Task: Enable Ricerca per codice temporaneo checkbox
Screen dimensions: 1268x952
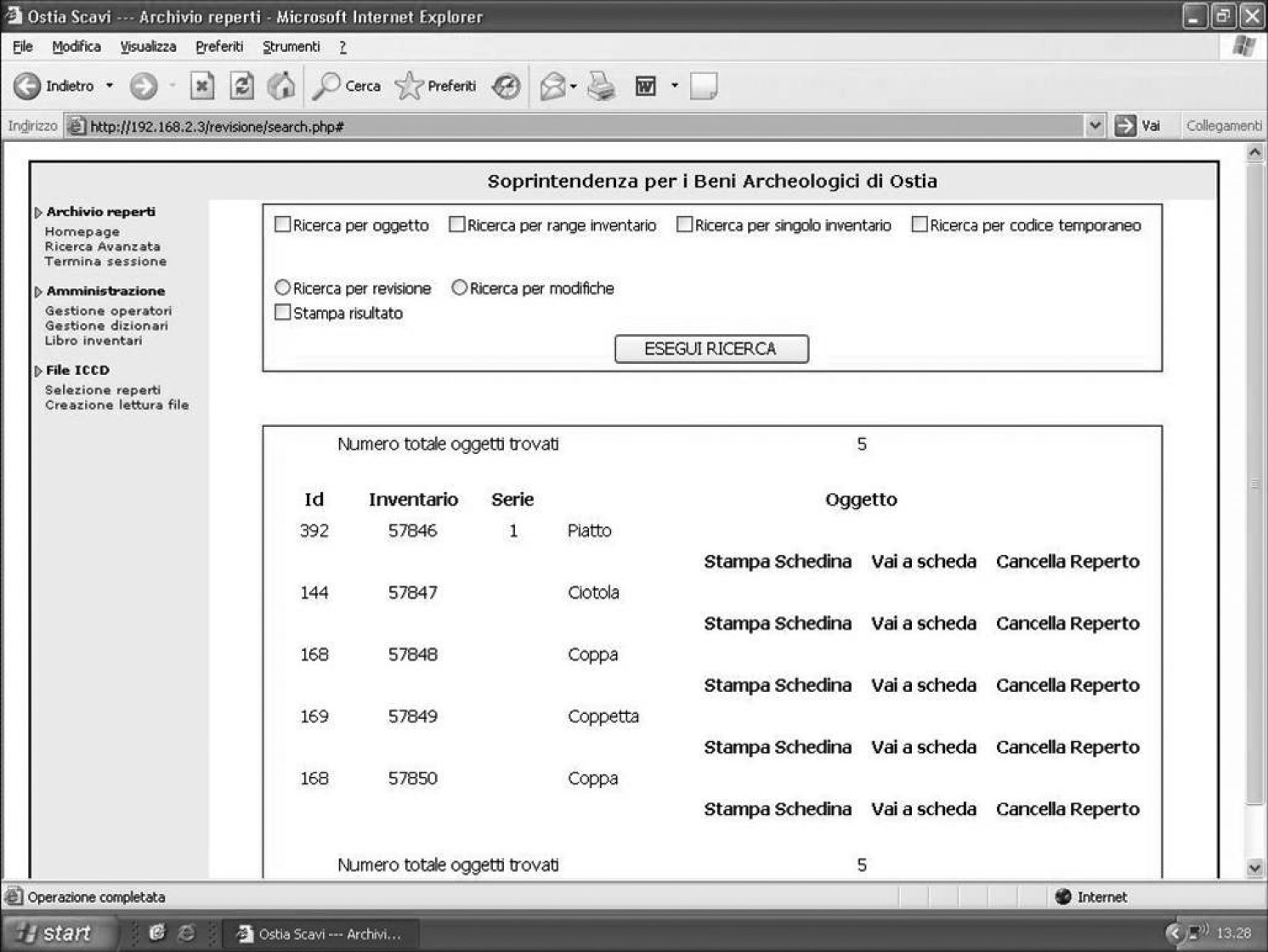Action: click(920, 224)
